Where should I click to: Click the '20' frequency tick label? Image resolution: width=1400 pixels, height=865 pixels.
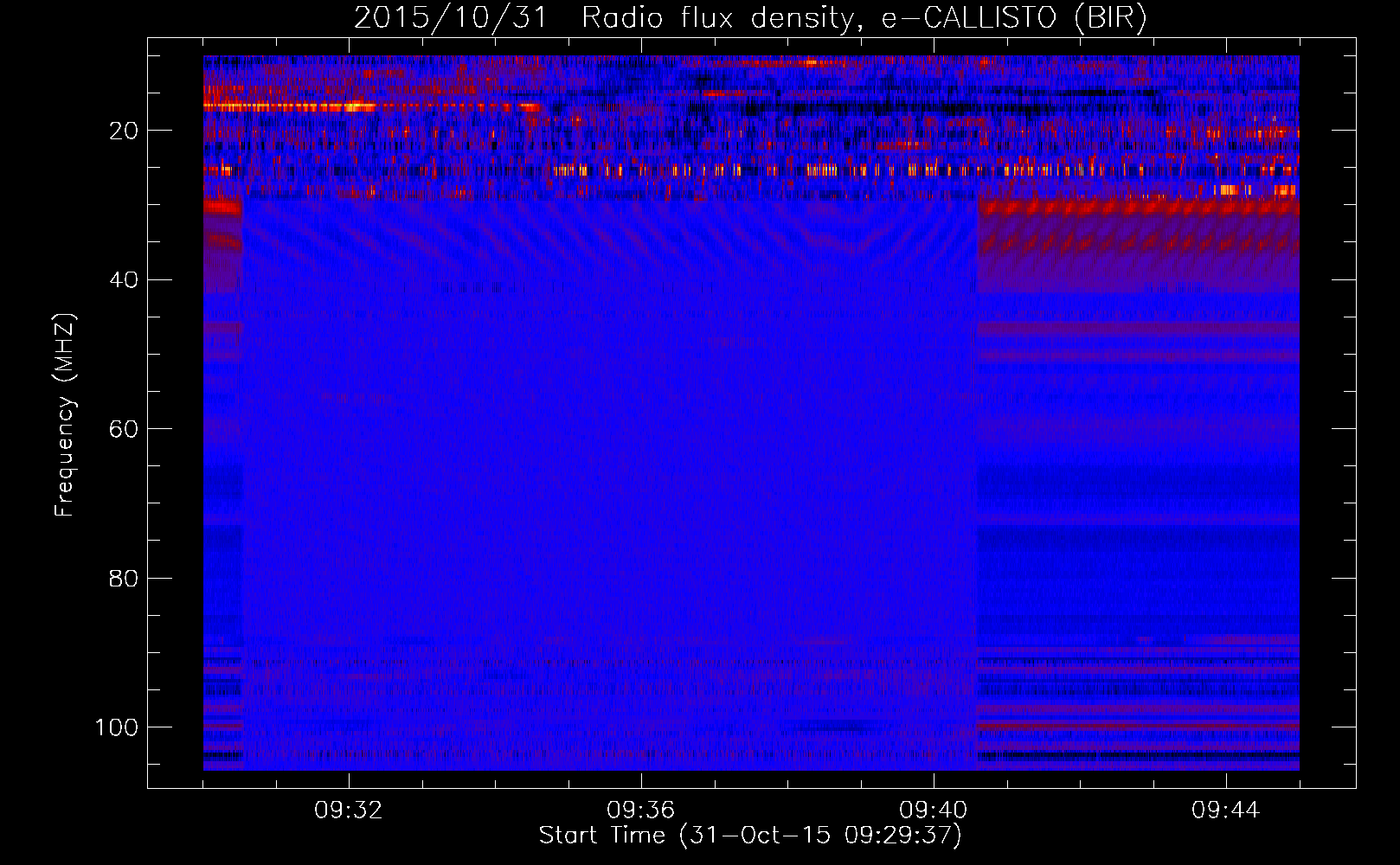[x=124, y=131]
